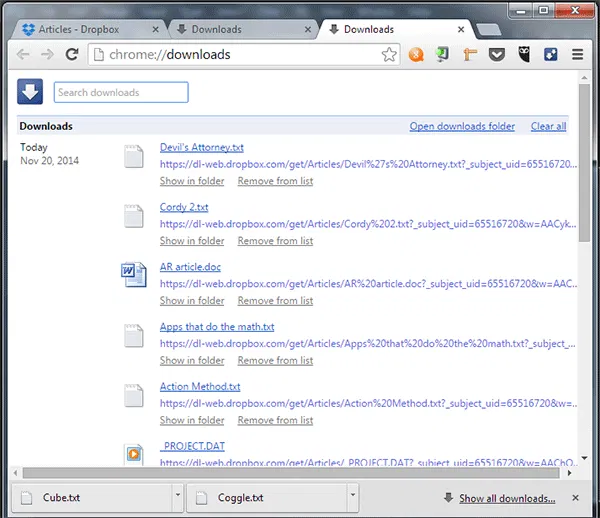Click the orange round extension icon
Screen dimensions: 600x518
[416, 55]
